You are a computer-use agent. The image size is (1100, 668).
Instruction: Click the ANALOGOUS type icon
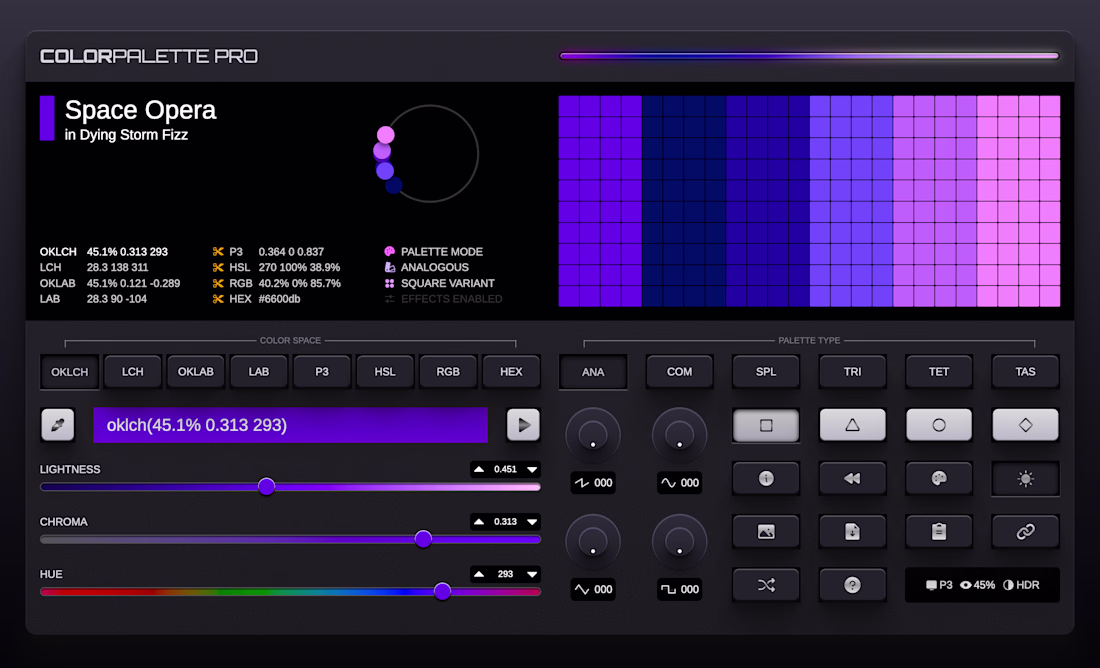(389, 267)
